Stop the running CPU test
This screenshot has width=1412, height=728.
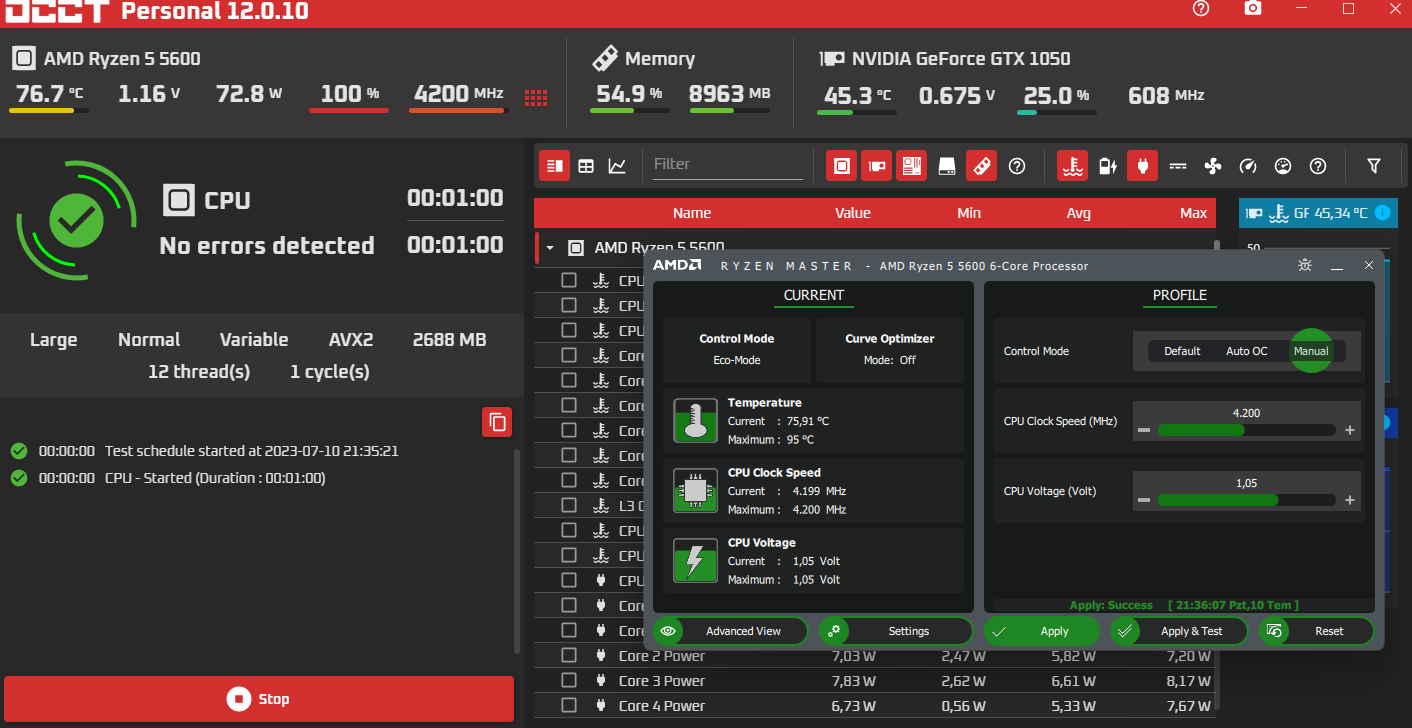(259, 699)
